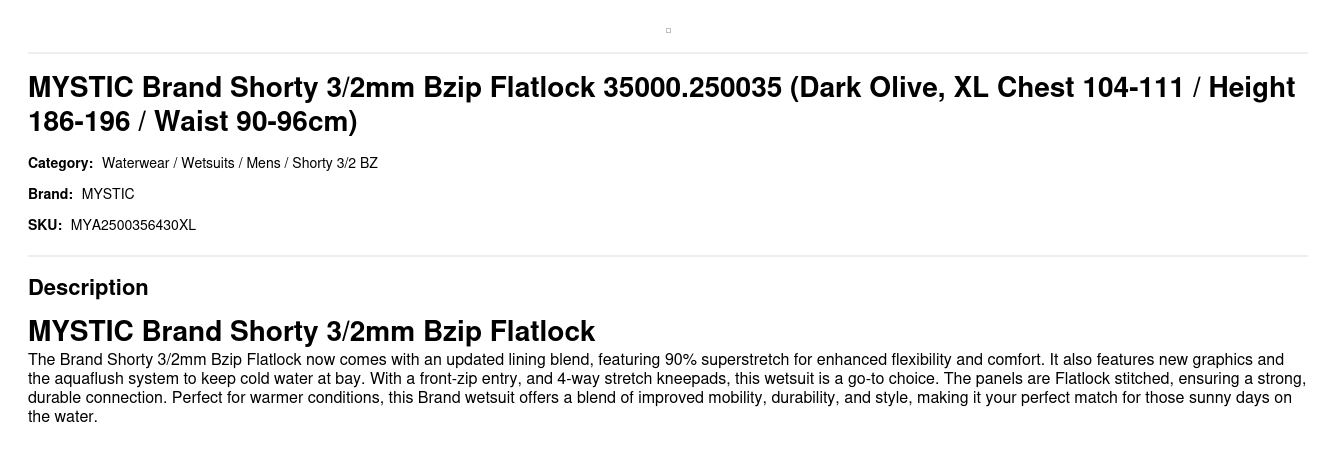Click the main product title heading
This screenshot has width=1328, height=456.
(x=661, y=104)
